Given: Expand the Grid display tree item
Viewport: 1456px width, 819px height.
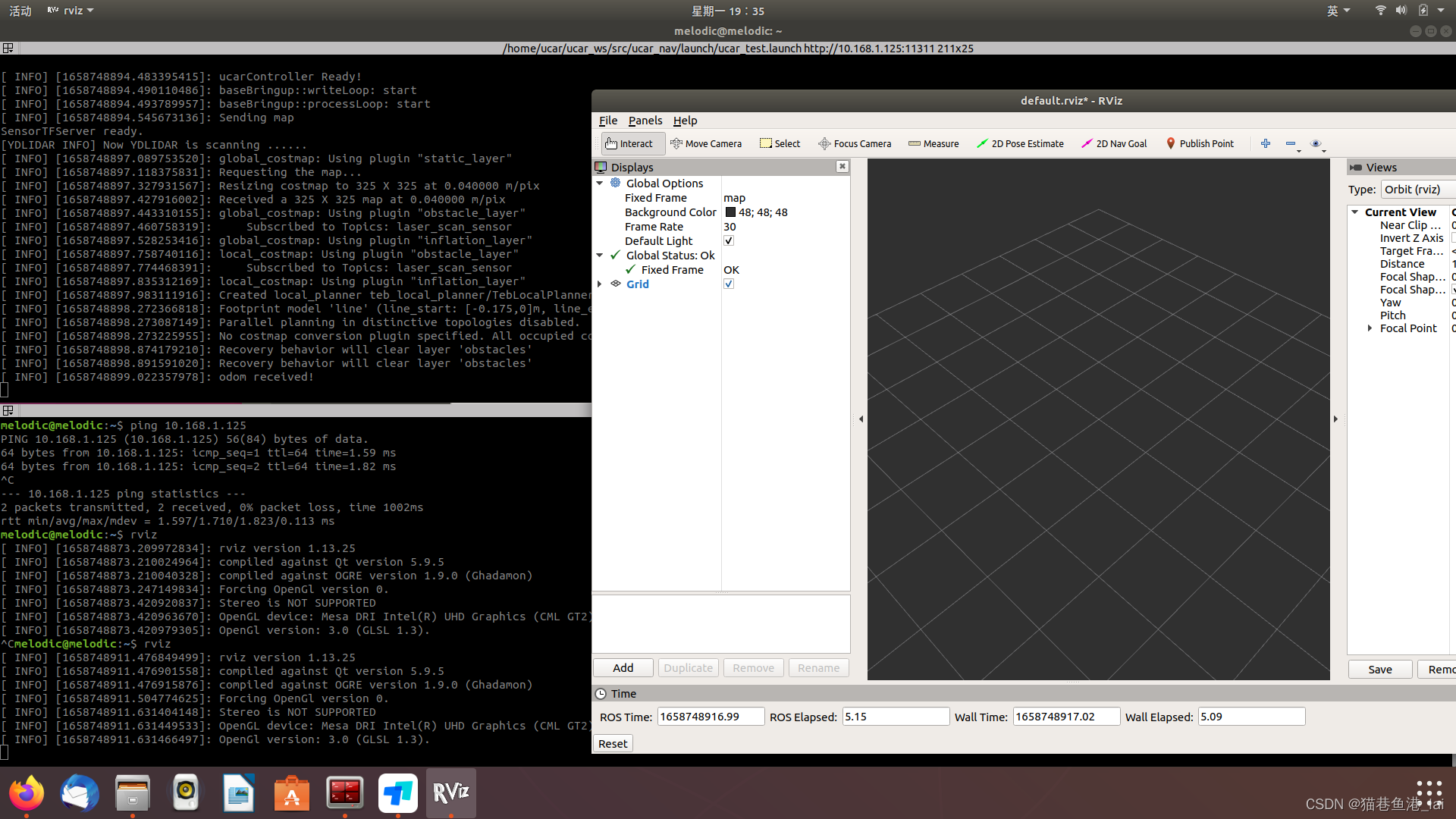Looking at the screenshot, I should [600, 284].
